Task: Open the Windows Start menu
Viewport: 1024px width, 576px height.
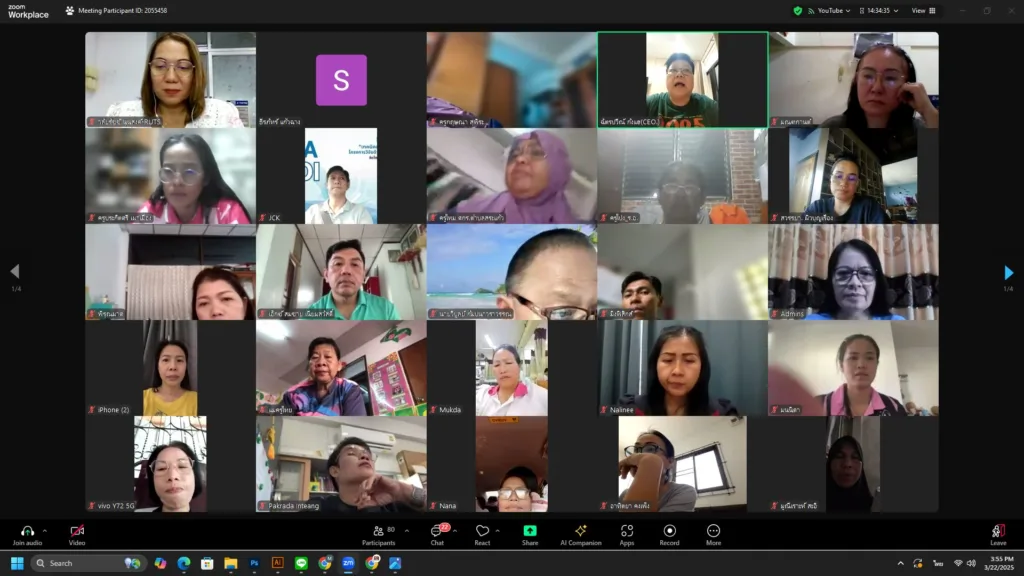Action: tap(17, 563)
